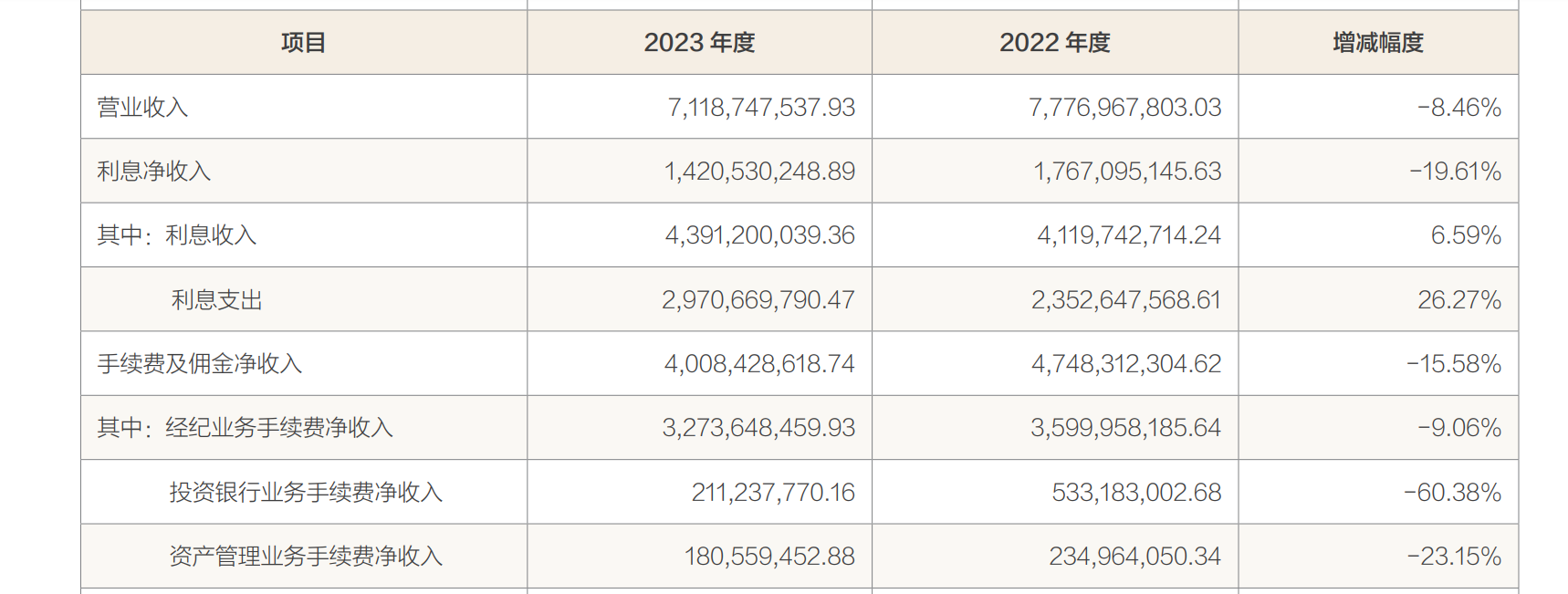Select the 增减幅度 column header
This screenshot has height=594, width=1568.
[x=1377, y=43]
